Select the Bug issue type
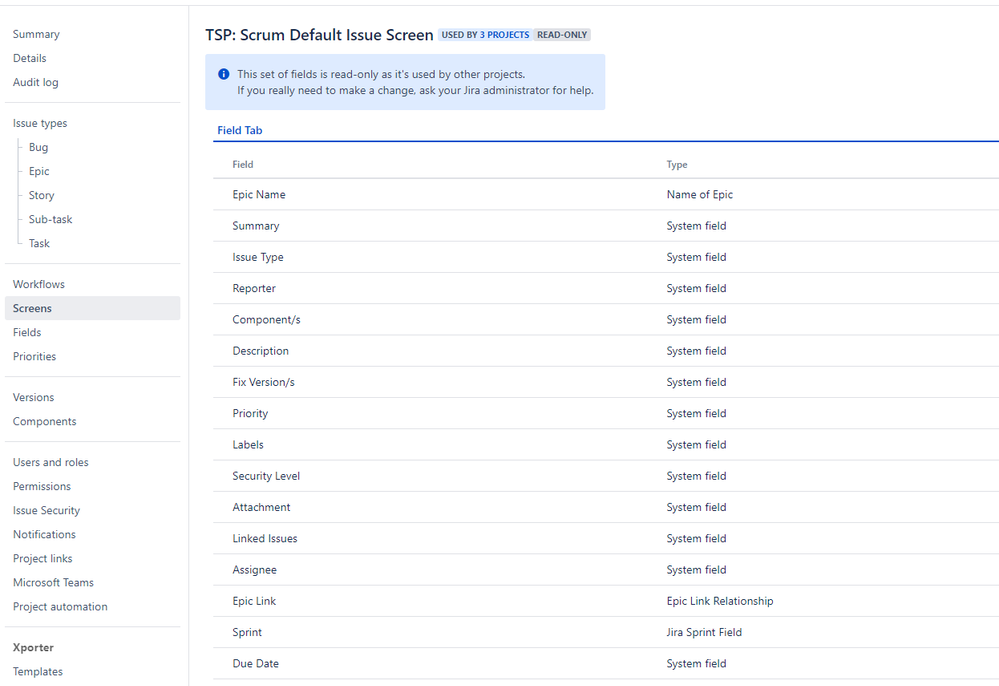999x686 pixels. [38, 147]
